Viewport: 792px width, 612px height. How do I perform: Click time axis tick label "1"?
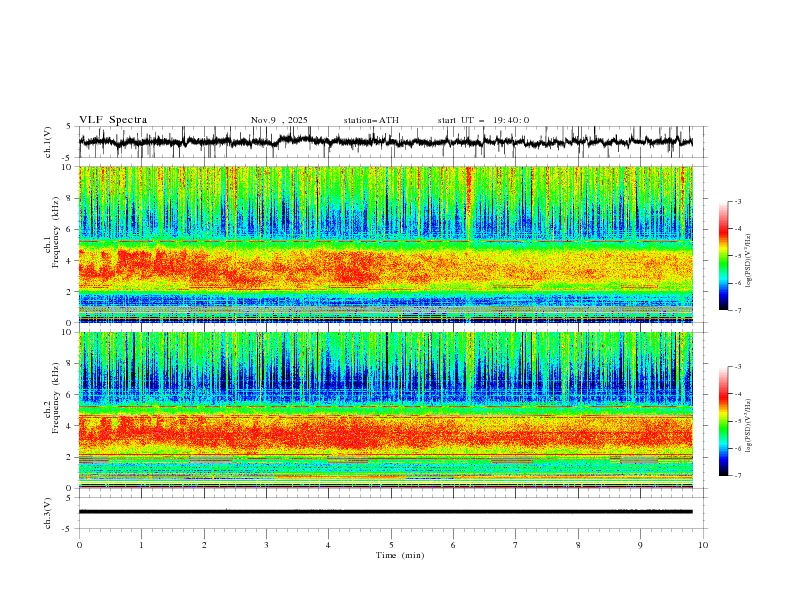(x=141, y=545)
